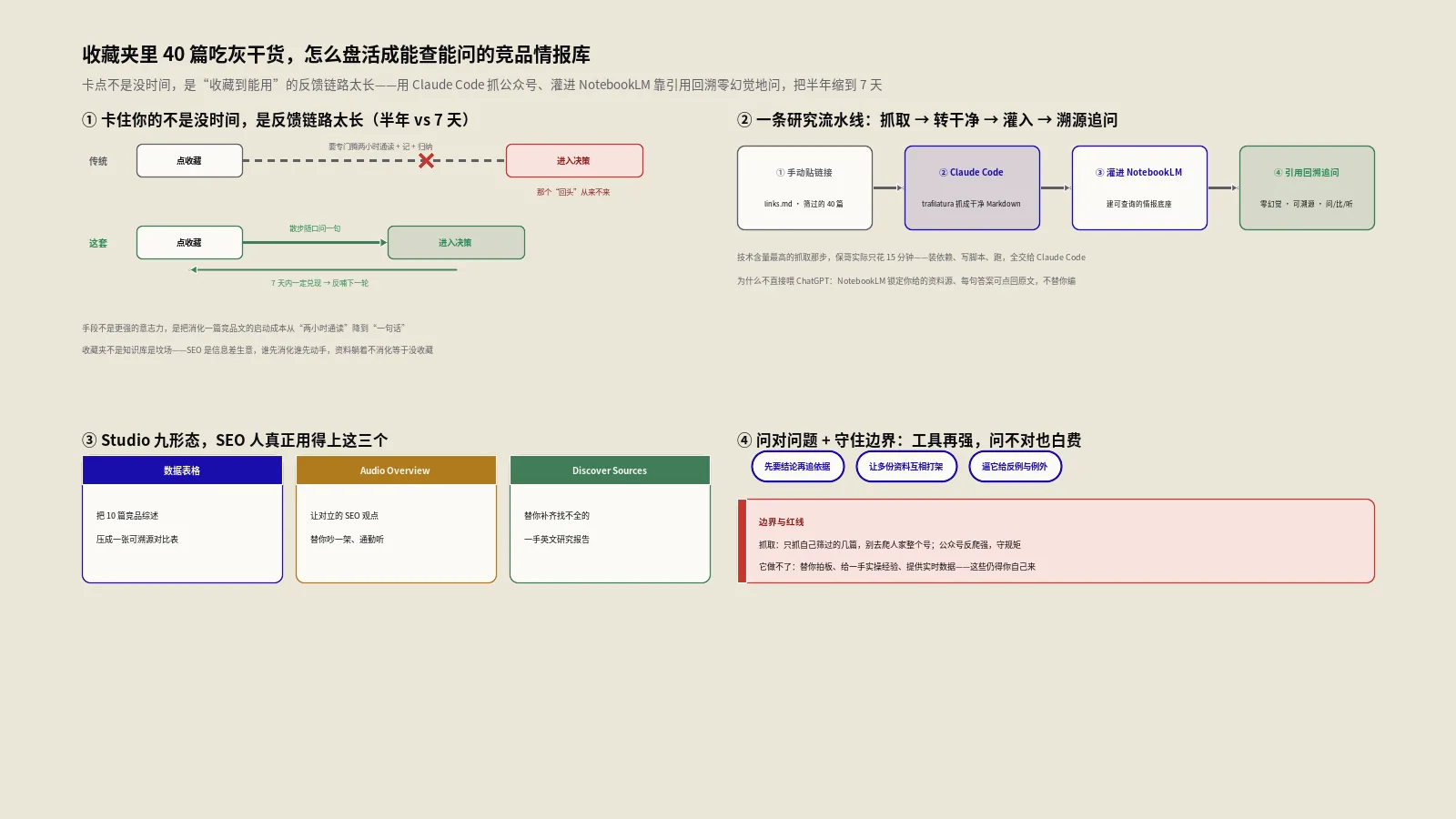Click the text 零幻觉 · 可溯源 · 问/比/听
This screenshot has height=819, width=1456.
1306,204
